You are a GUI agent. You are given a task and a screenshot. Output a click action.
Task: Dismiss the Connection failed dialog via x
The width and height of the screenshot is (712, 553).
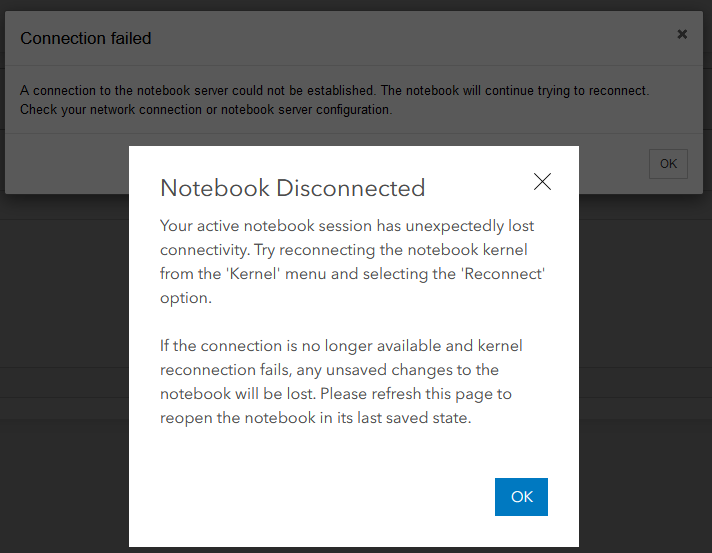[x=682, y=34]
